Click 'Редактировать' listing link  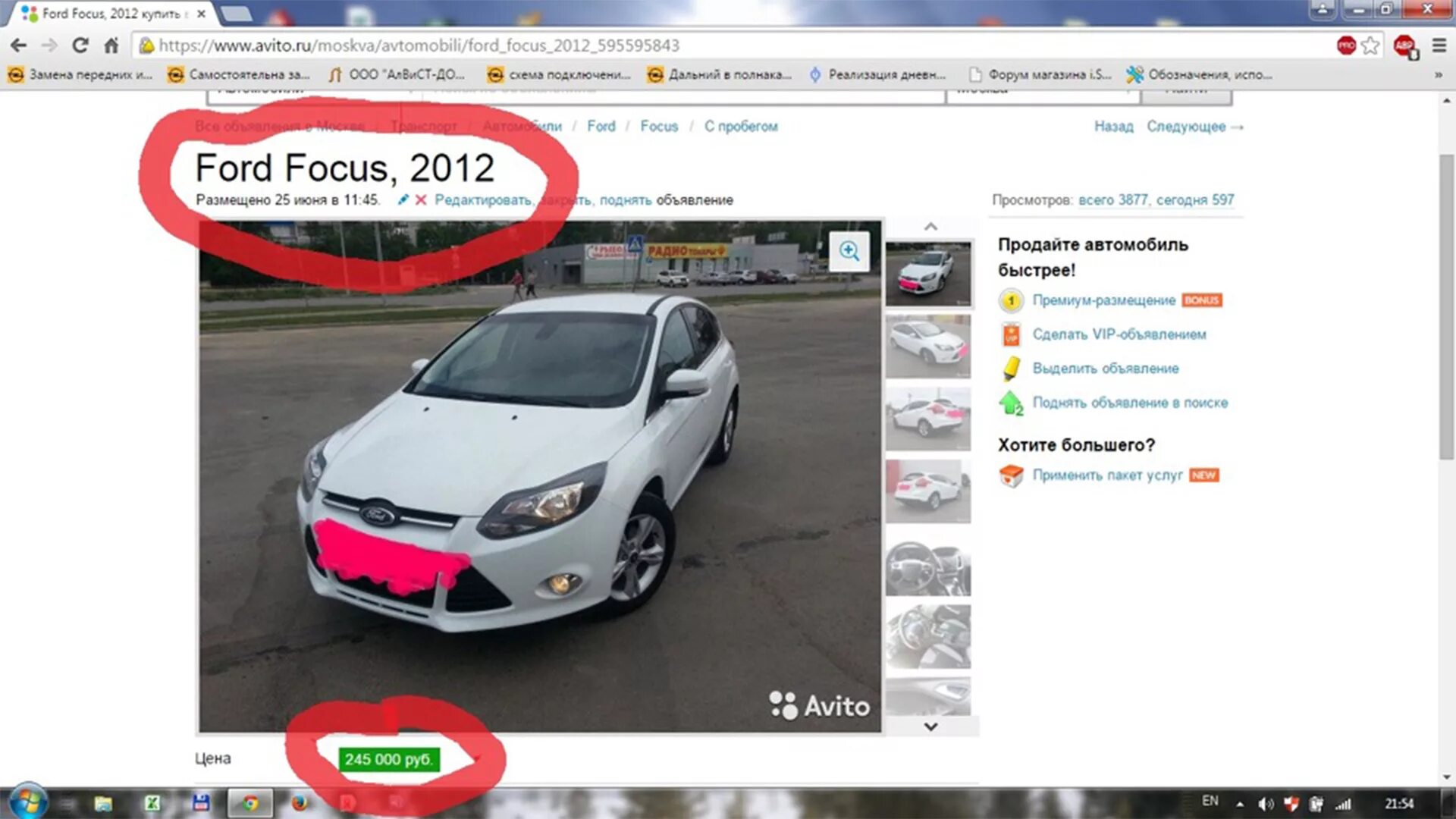[x=483, y=200]
